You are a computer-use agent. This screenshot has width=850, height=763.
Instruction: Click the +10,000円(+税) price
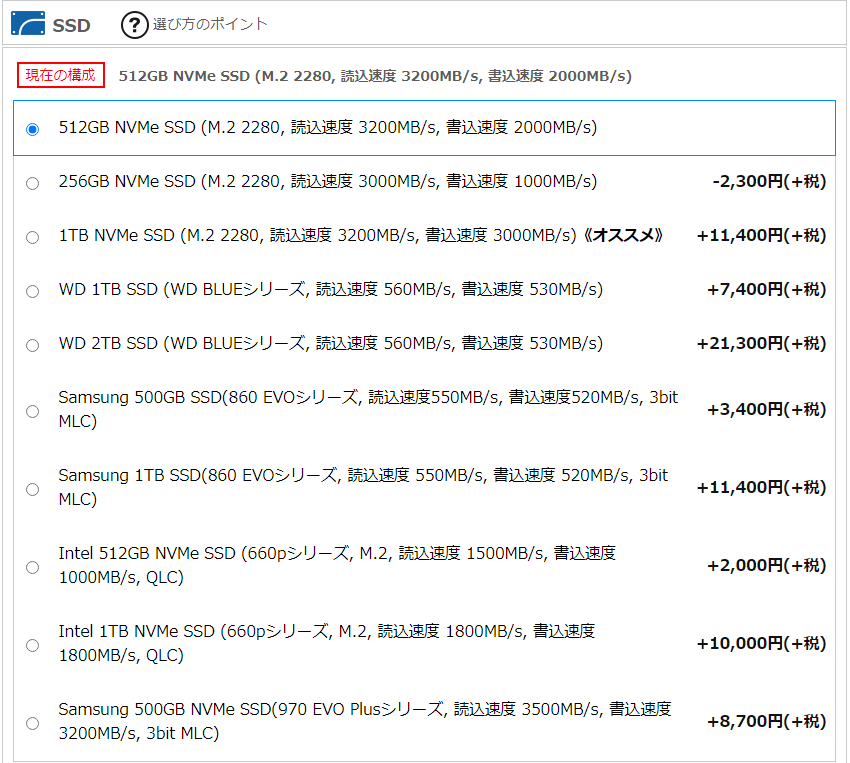(x=762, y=643)
